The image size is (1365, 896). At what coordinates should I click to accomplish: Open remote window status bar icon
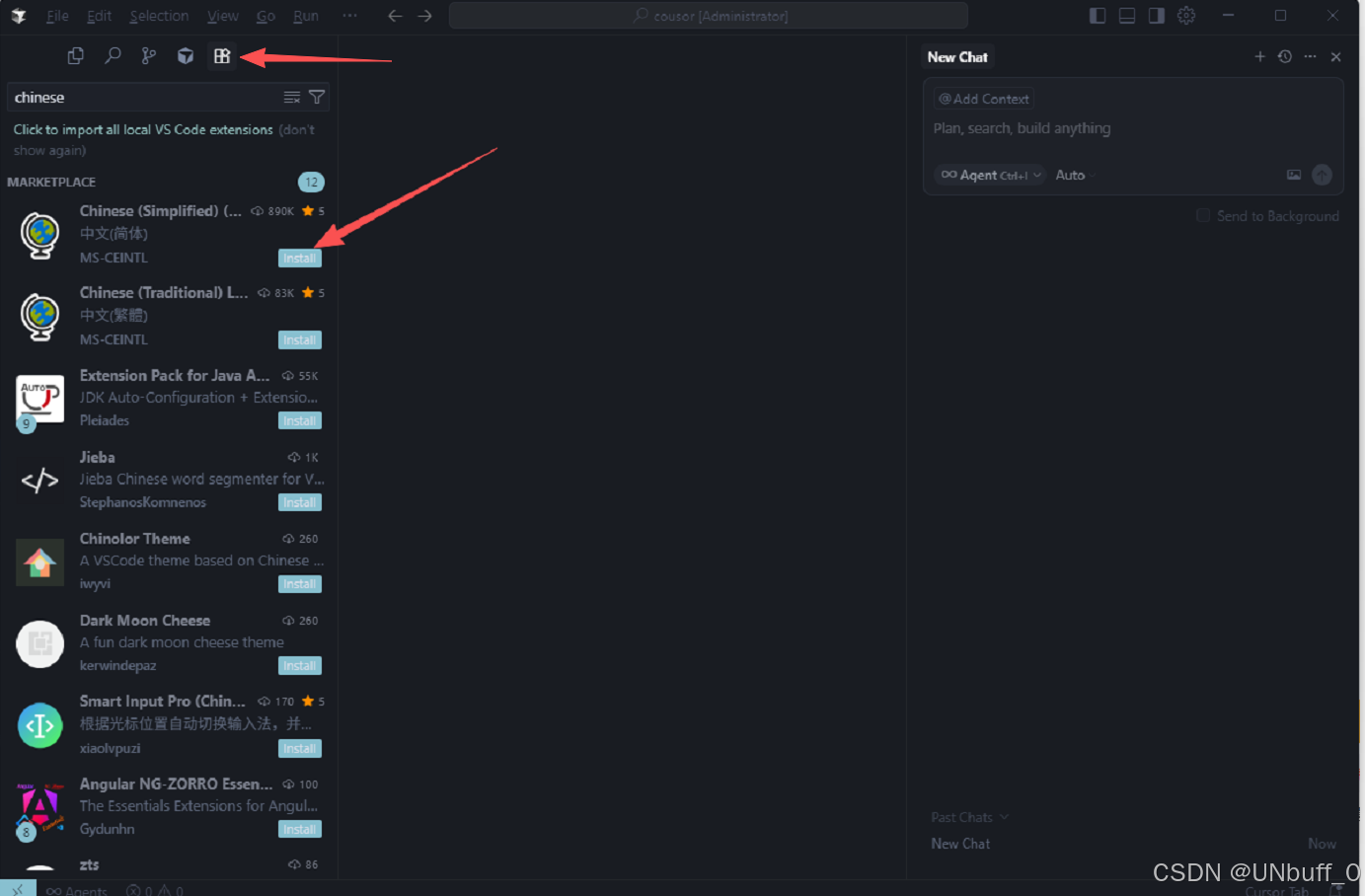(x=18, y=888)
